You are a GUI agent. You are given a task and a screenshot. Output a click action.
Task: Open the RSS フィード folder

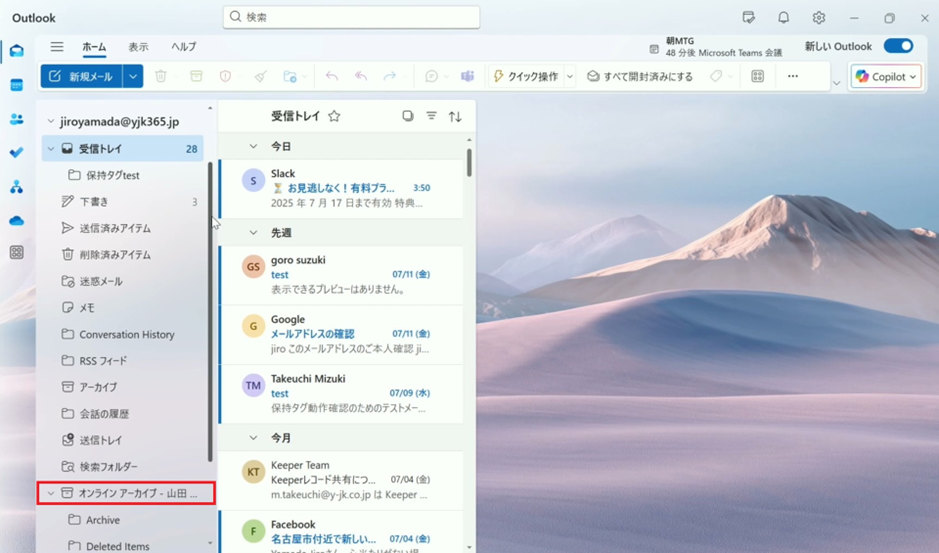[x=123, y=361]
